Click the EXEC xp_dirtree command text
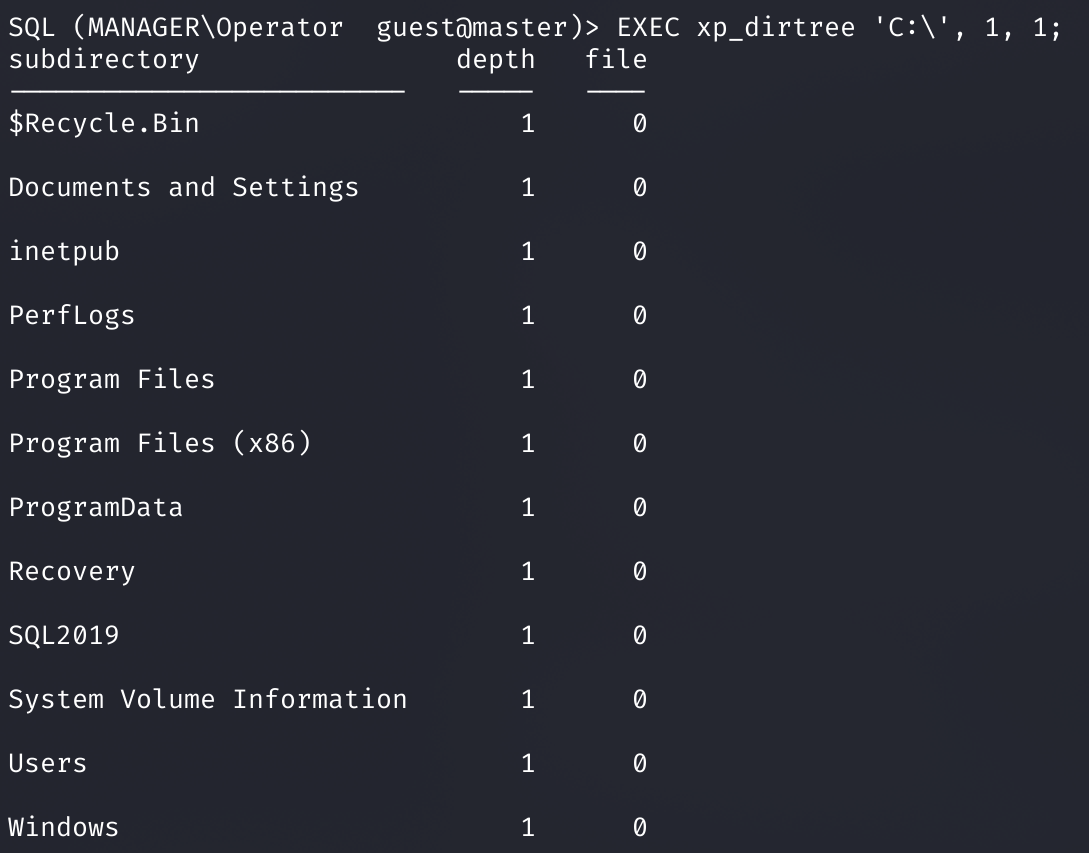The image size is (1089, 853). coord(840,28)
